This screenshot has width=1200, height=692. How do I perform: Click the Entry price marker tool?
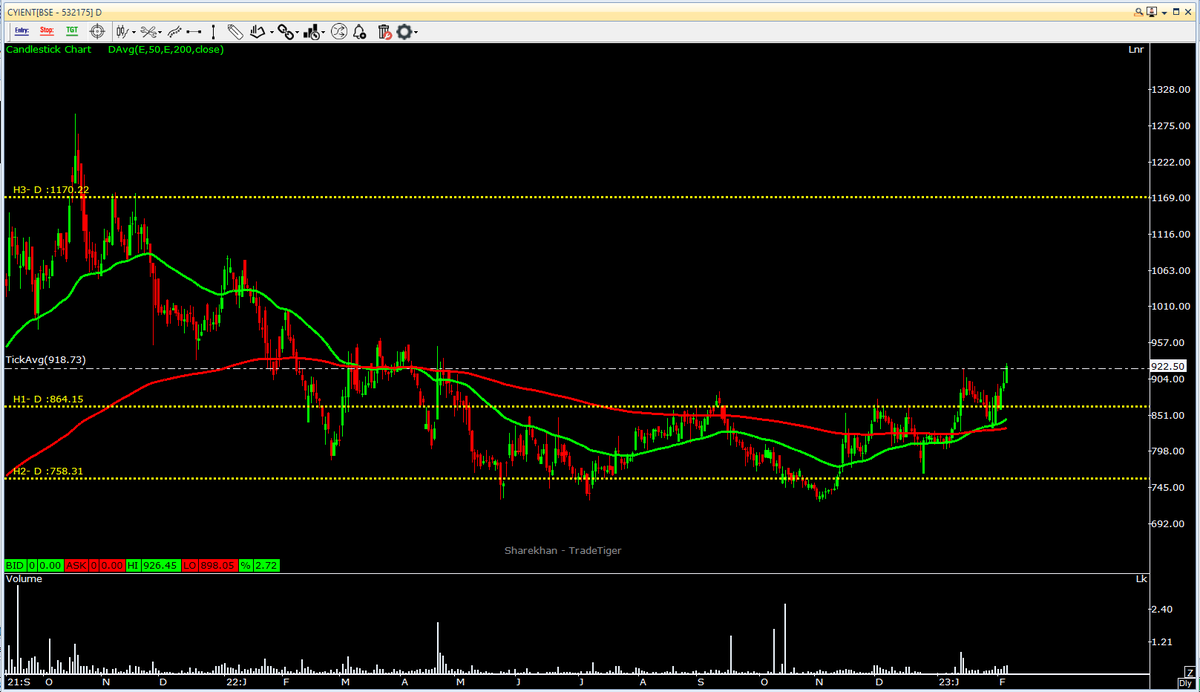[x=22, y=31]
